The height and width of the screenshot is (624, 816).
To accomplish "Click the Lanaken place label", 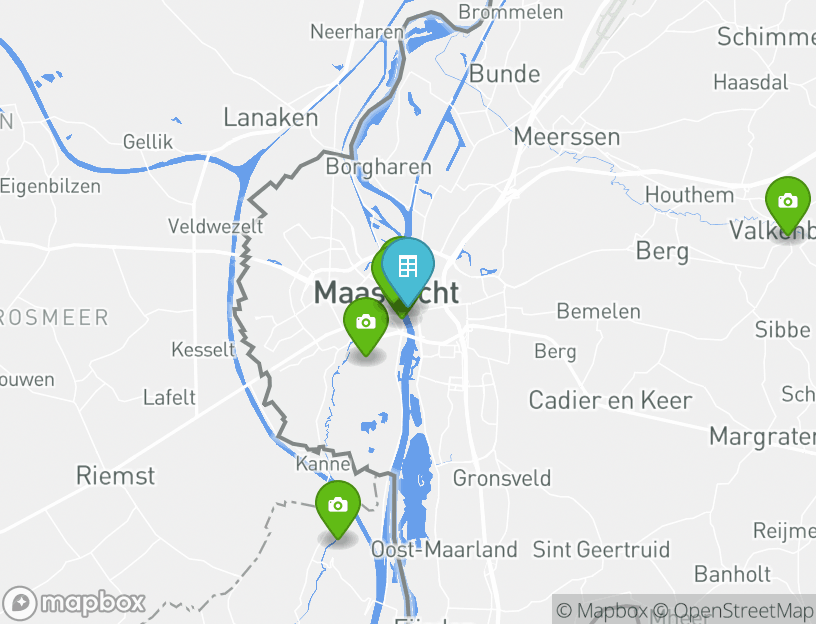I will point(271,118).
